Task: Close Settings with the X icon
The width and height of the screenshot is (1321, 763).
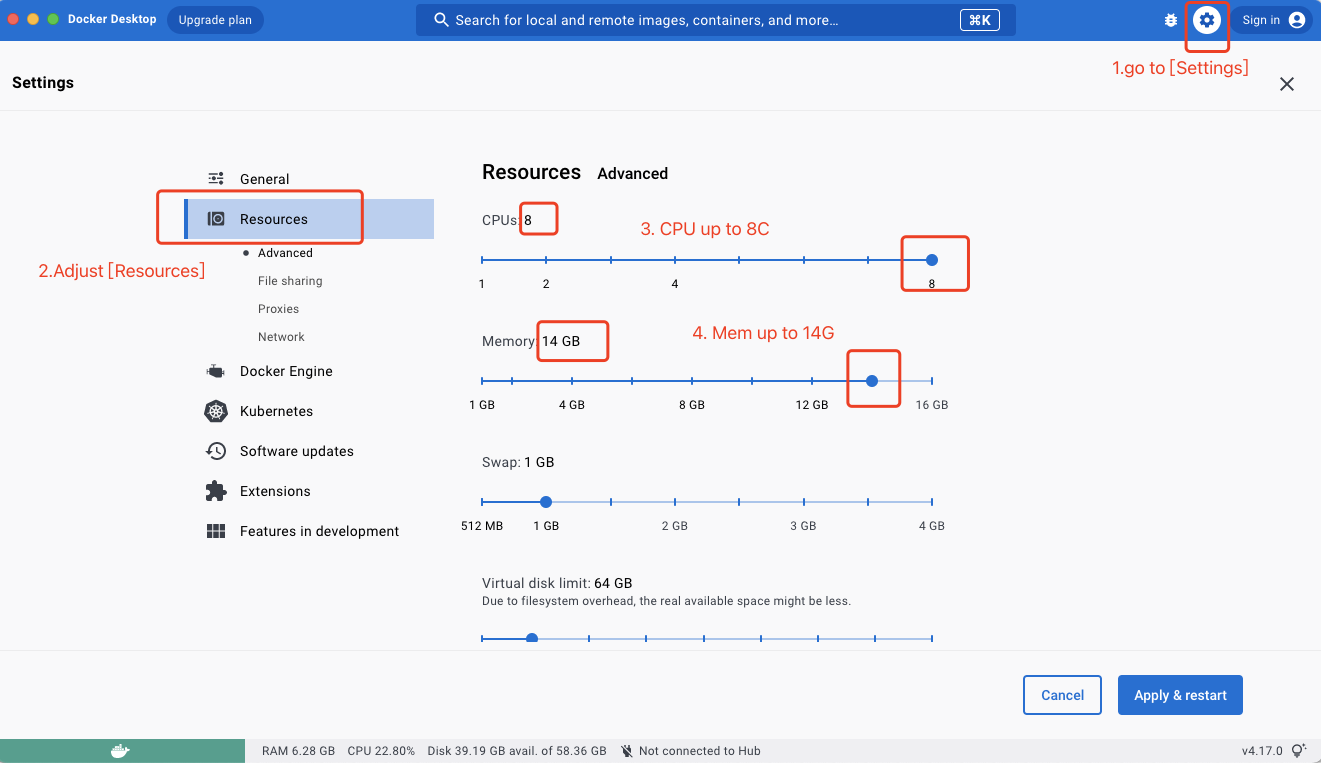Action: coord(1287,84)
